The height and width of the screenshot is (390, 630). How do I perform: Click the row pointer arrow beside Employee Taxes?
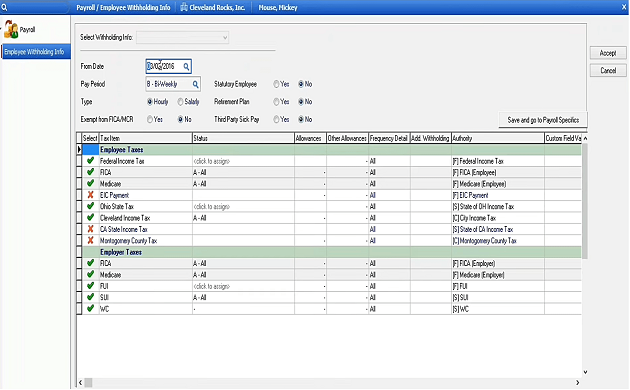point(79,149)
